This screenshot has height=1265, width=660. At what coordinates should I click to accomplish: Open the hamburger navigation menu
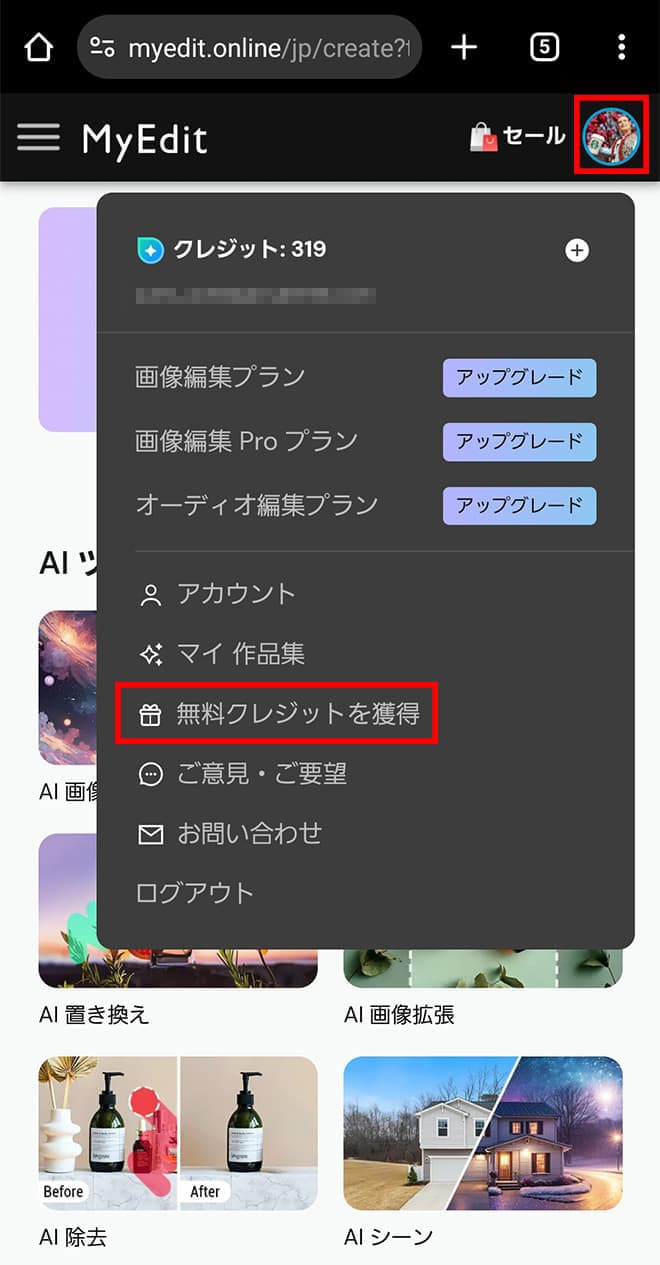[x=38, y=138]
